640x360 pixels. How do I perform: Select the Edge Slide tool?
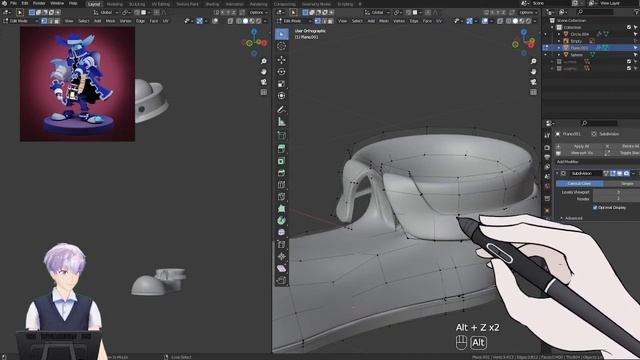coord(281,244)
